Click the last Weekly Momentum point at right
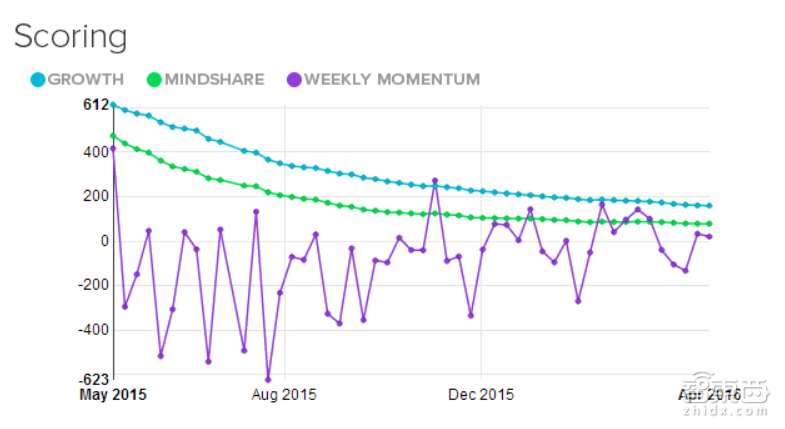The height and width of the screenshot is (429, 785). (709, 237)
